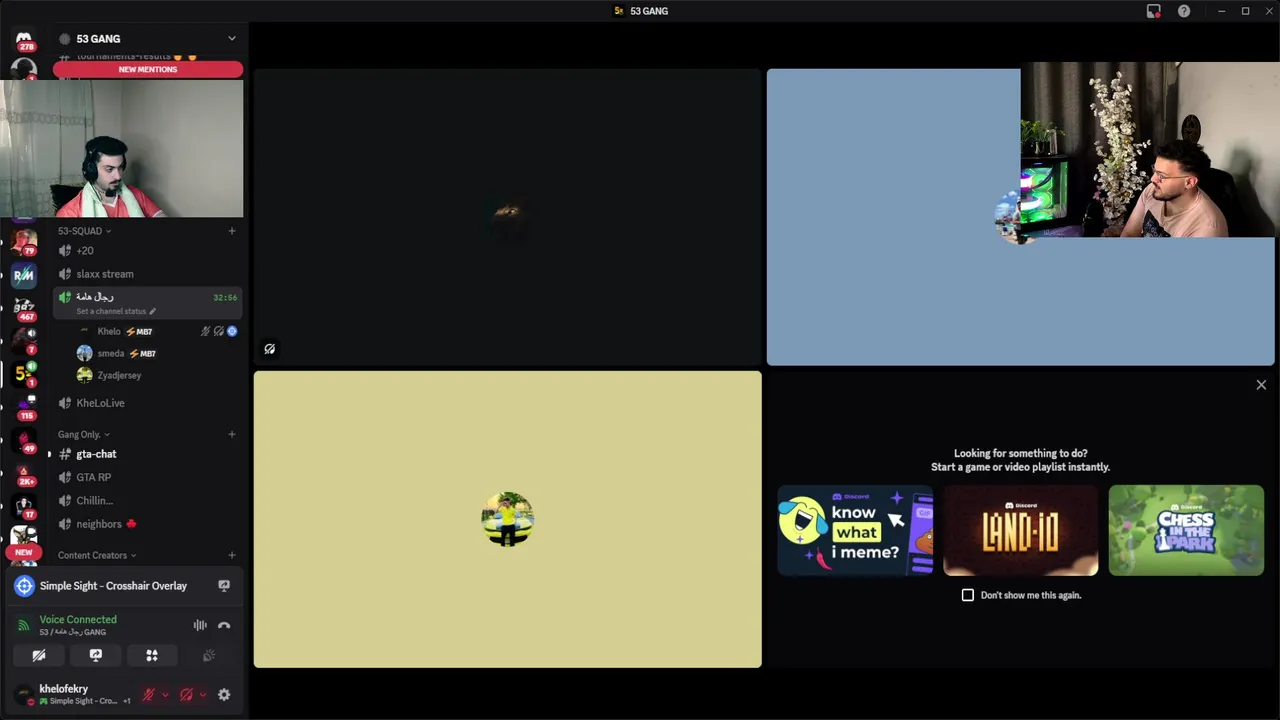
Task: Collapse the Gang Only category
Action: click(x=84, y=434)
